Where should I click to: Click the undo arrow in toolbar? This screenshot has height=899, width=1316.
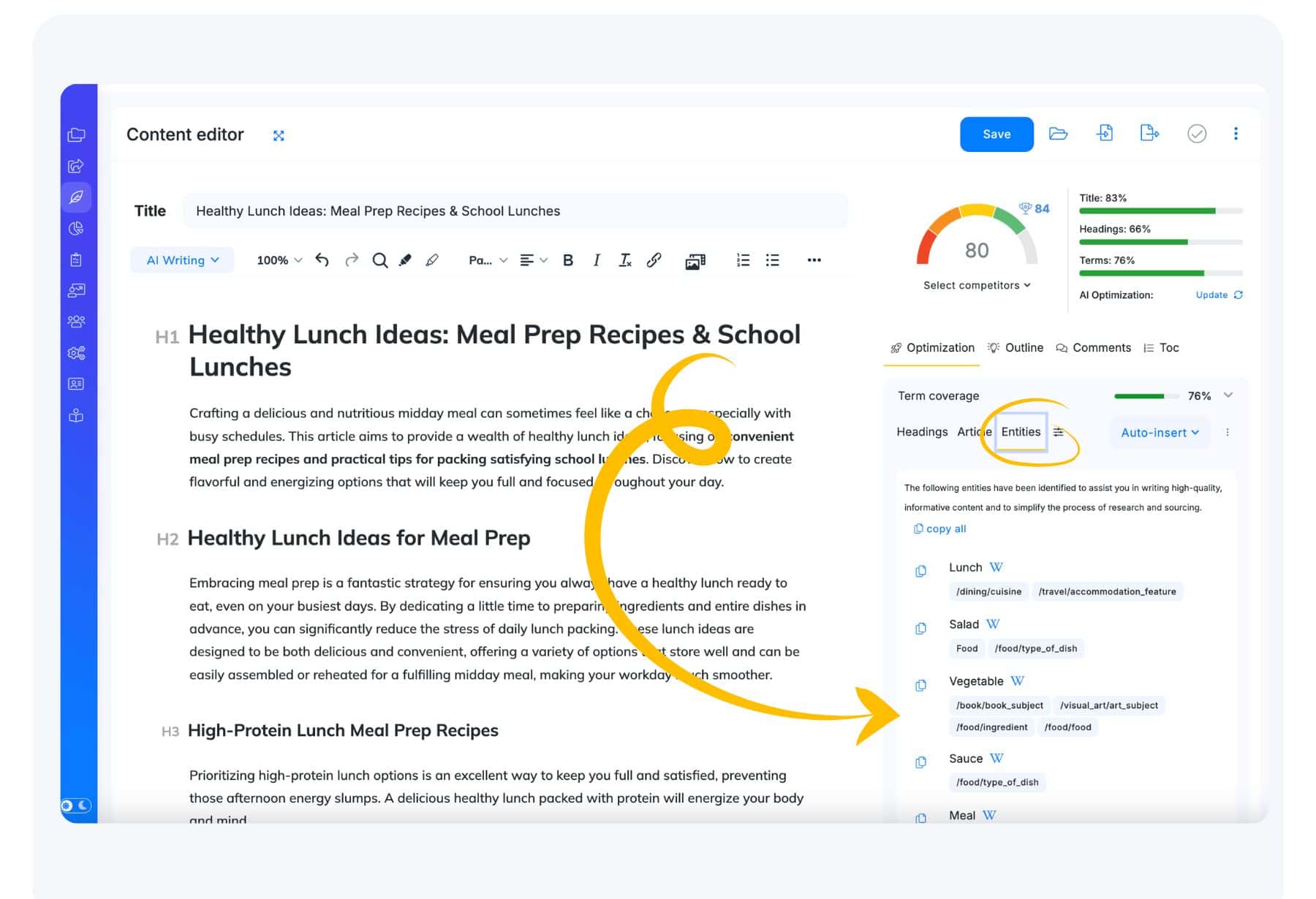[322, 260]
